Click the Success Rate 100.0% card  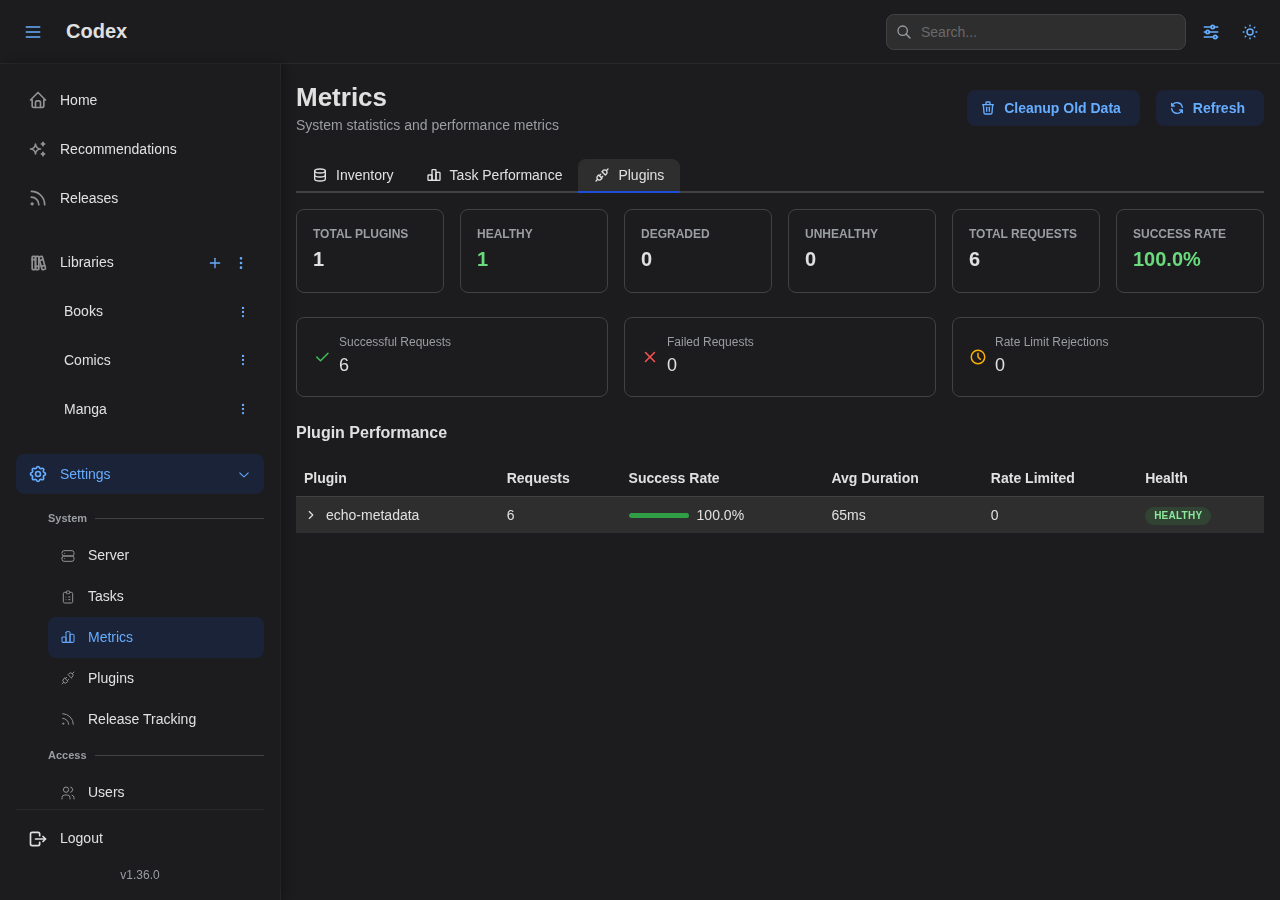coord(1190,251)
